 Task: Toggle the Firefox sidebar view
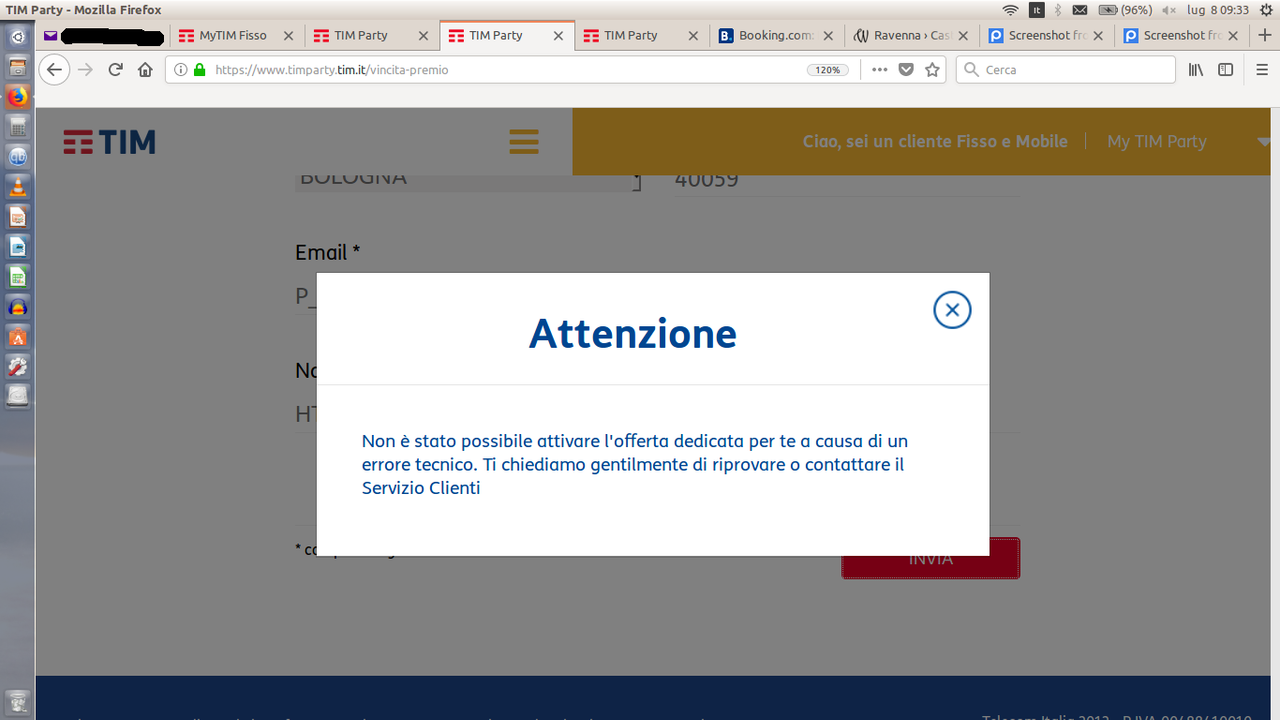(x=1225, y=70)
